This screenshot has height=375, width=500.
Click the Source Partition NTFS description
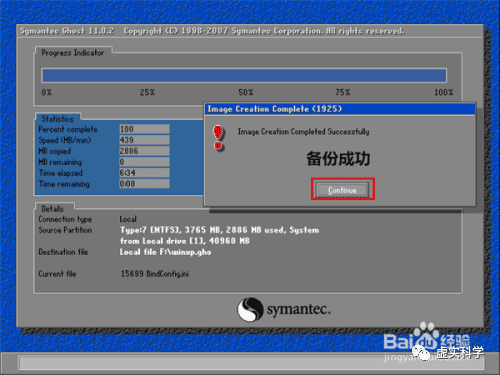pos(219,235)
